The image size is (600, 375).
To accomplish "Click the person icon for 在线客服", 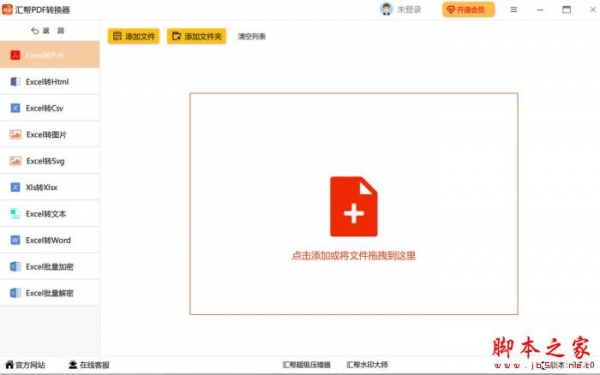I will coord(73,364).
